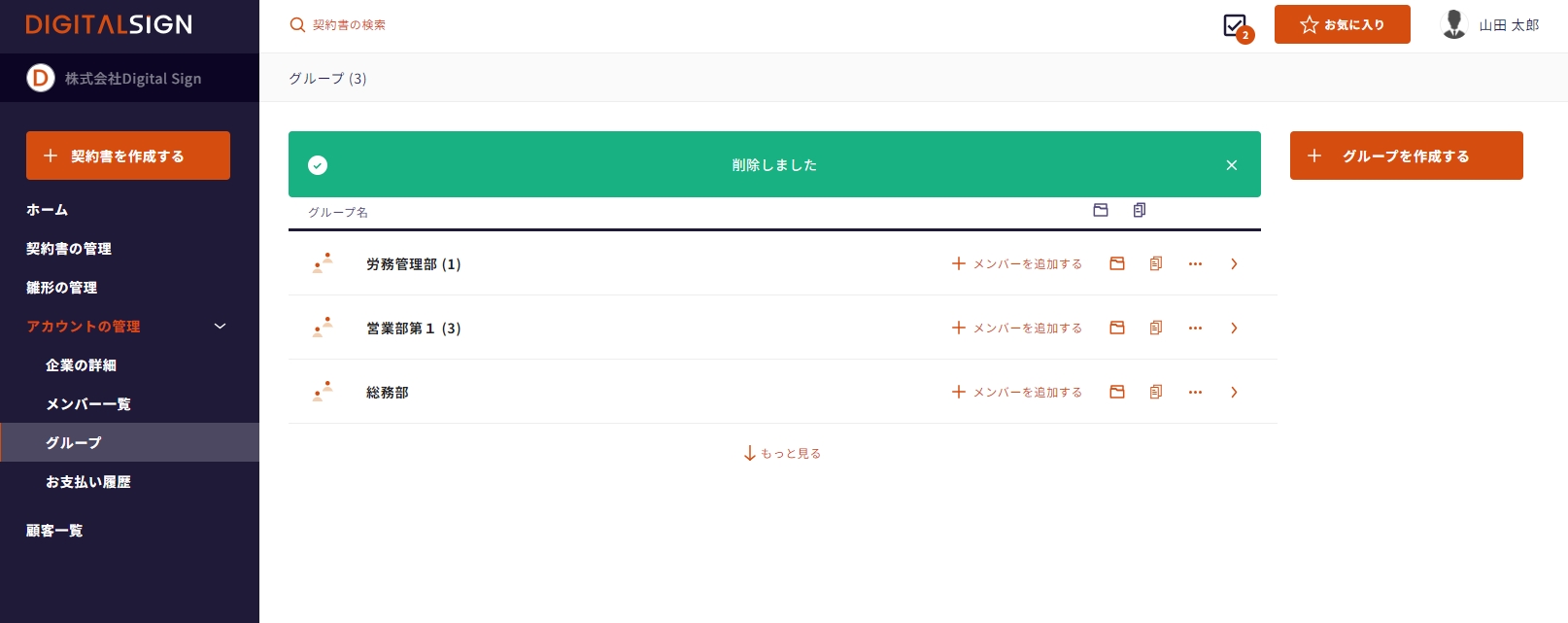Open メンバー一覧 in the sidebar
The width and height of the screenshot is (1568, 623).
(88, 404)
